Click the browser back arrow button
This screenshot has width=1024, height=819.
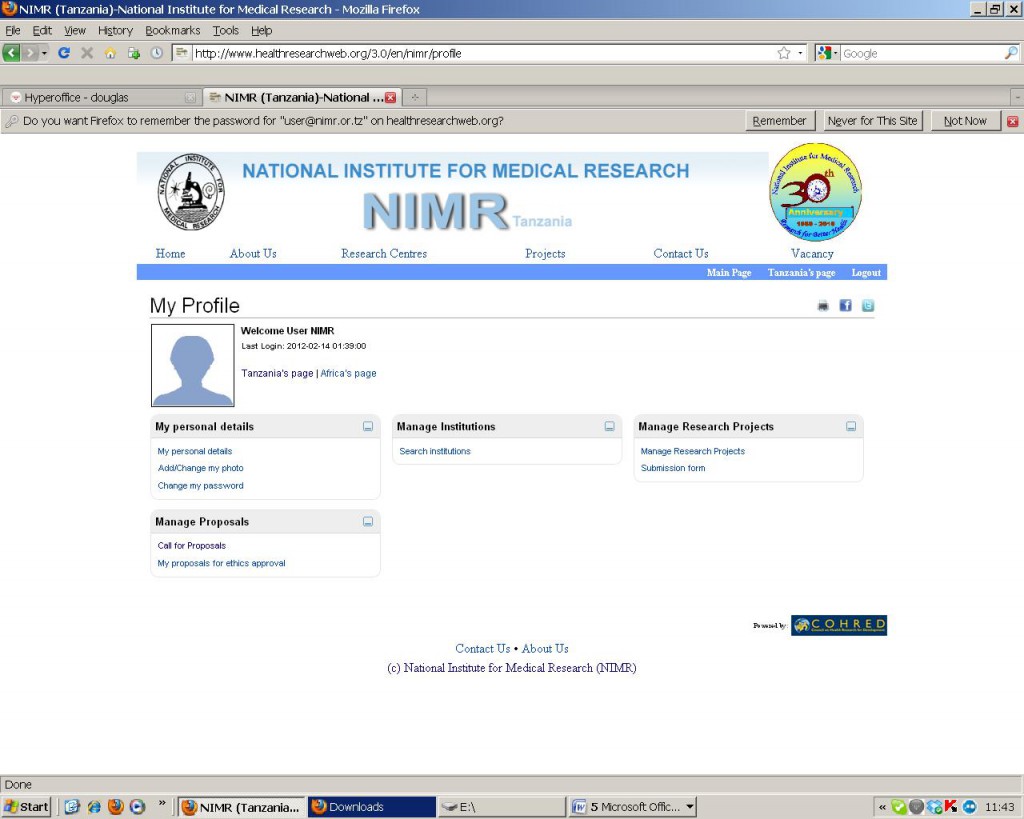point(12,53)
